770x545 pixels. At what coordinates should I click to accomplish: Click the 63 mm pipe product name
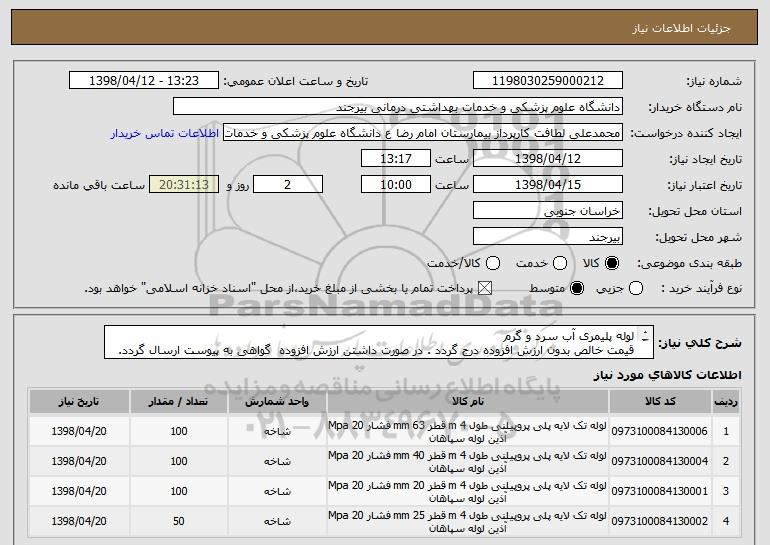pos(468,432)
